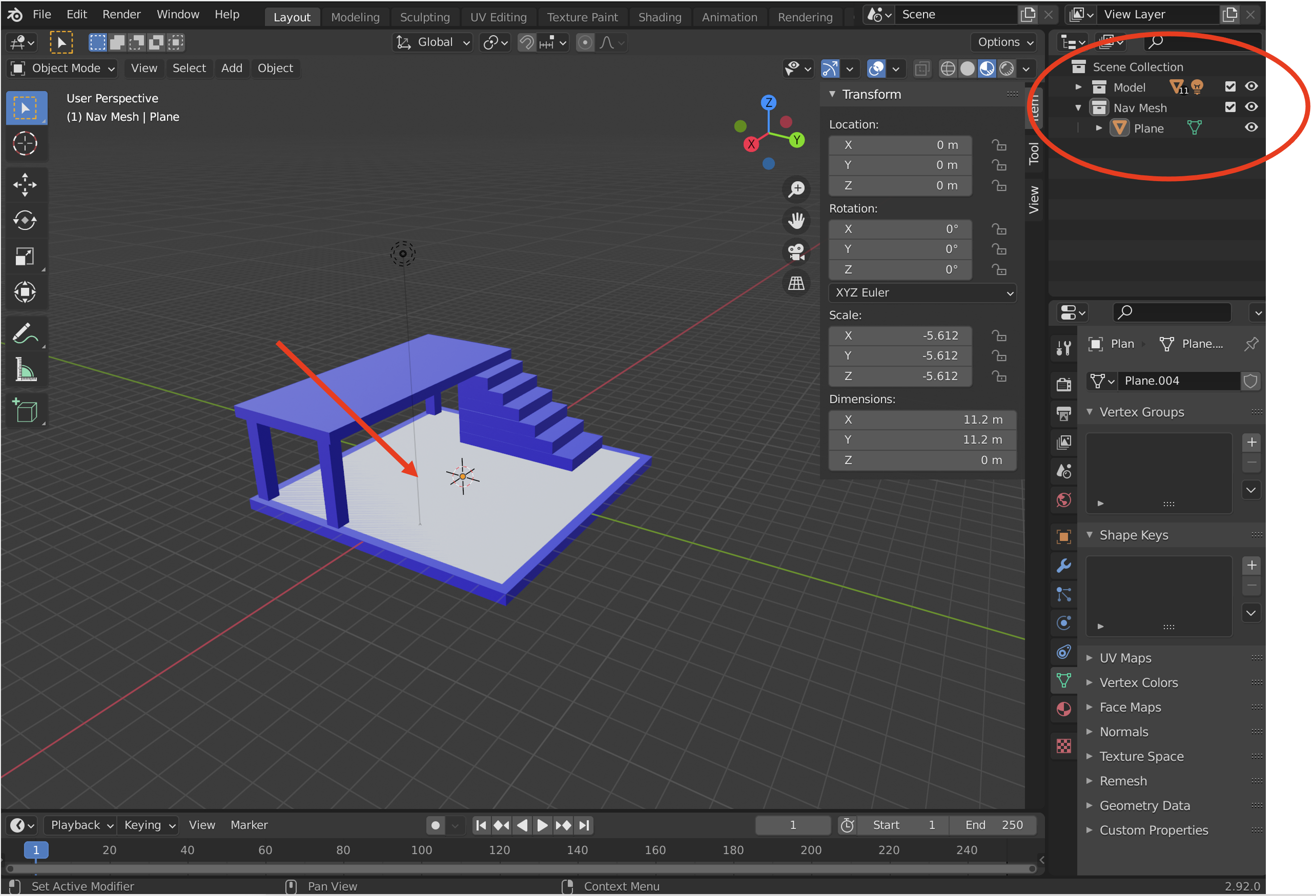Hide the Plane object eye icon
The height and width of the screenshot is (896, 1316).
pyautogui.click(x=1251, y=128)
